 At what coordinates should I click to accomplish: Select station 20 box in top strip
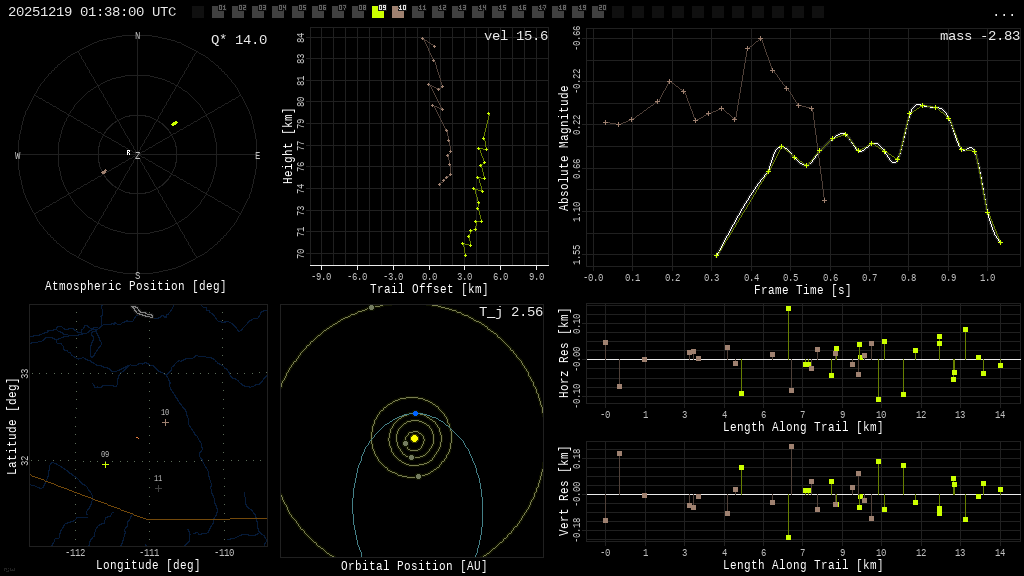(598, 12)
